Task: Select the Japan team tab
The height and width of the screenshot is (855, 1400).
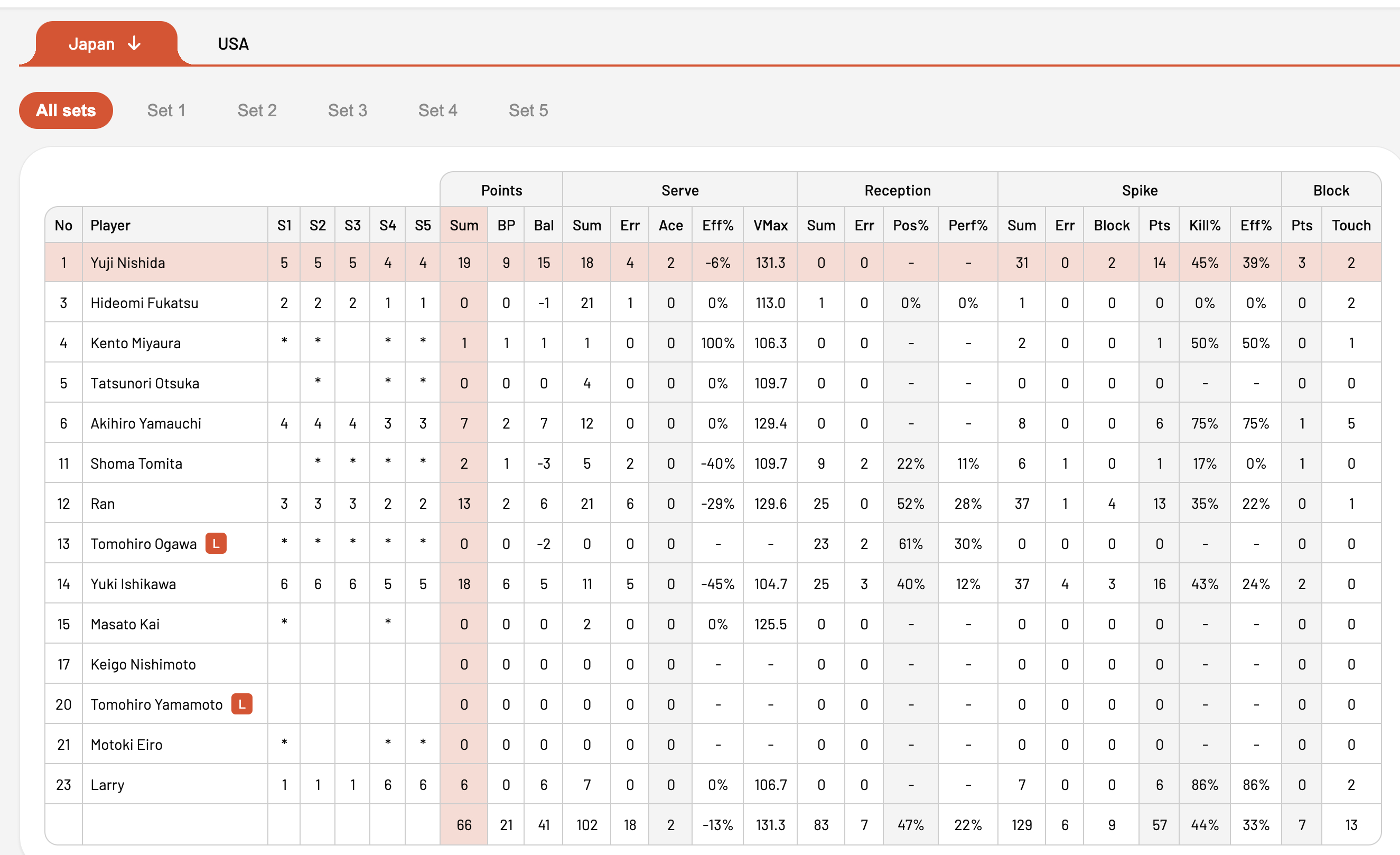Action: 106,44
